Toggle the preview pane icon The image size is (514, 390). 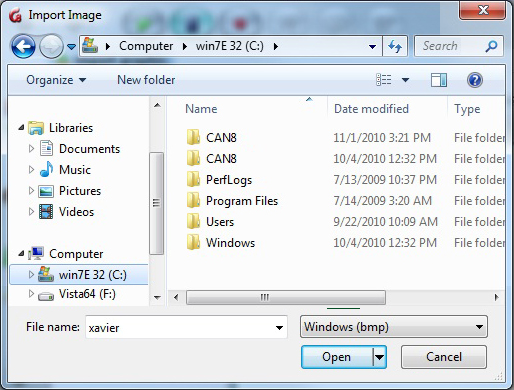tap(439, 80)
